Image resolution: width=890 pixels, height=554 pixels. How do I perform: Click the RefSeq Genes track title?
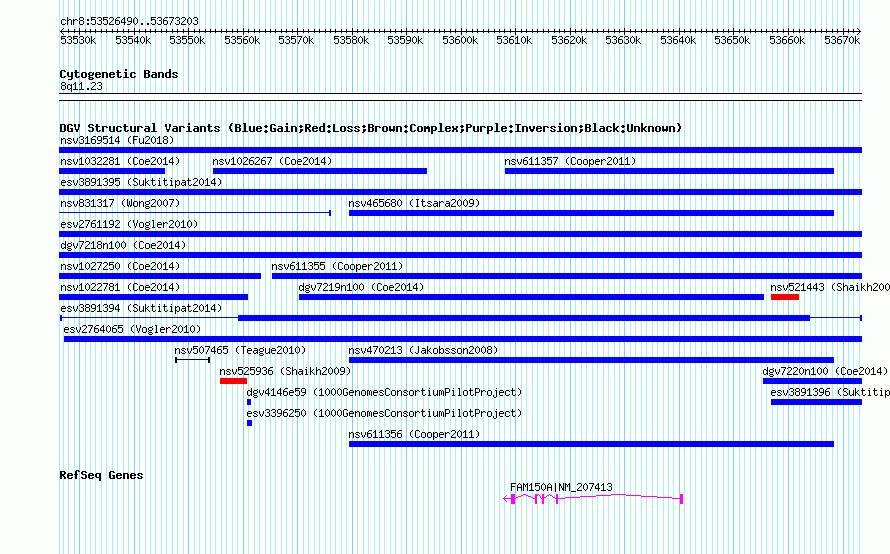(x=101, y=475)
